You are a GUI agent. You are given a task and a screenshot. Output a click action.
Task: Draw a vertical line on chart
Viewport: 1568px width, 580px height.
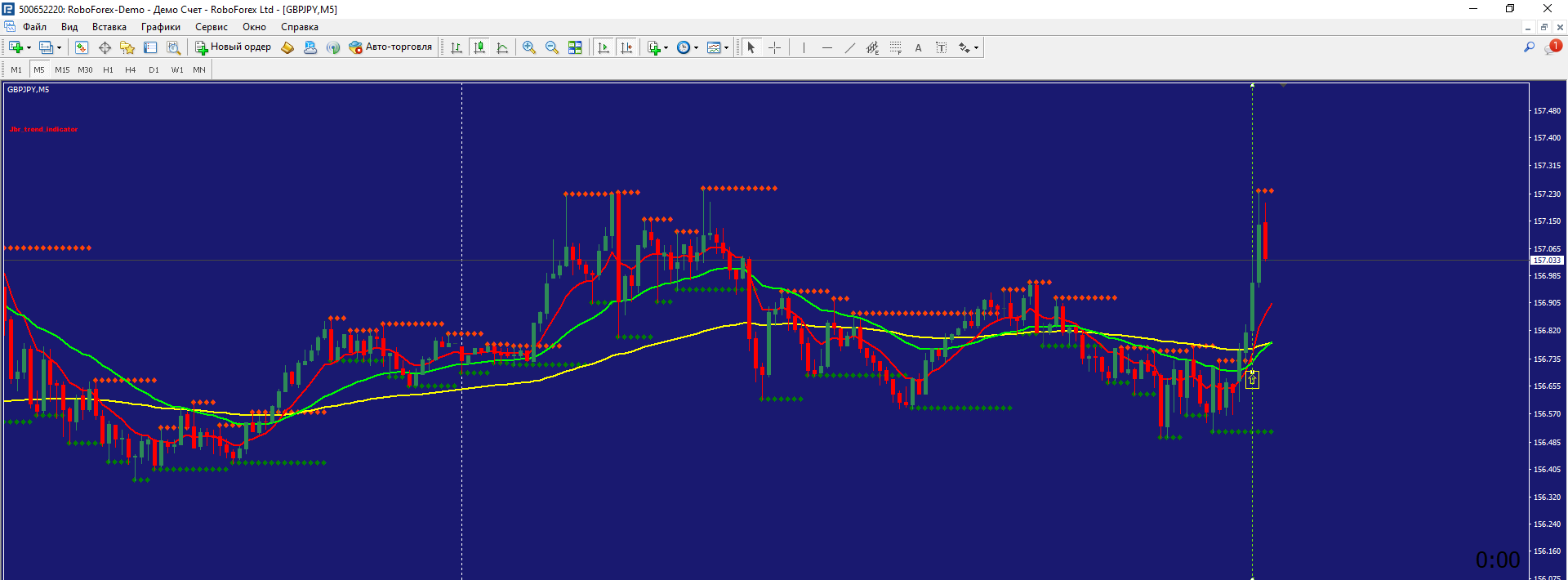804,47
